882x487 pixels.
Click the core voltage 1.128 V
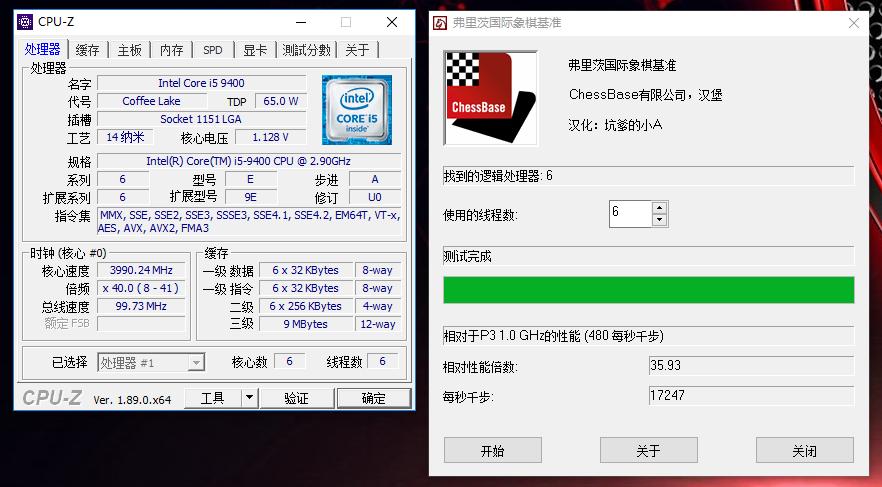point(271,137)
